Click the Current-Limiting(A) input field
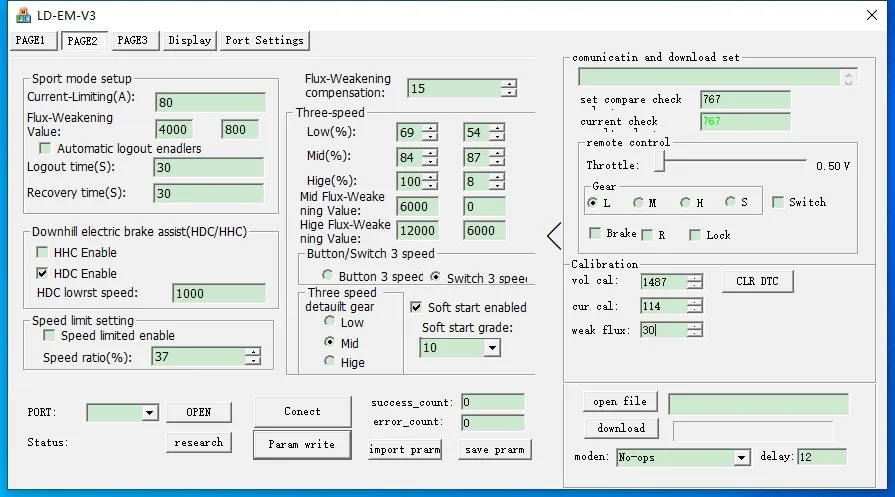This screenshot has height=497, width=895. [x=210, y=103]
